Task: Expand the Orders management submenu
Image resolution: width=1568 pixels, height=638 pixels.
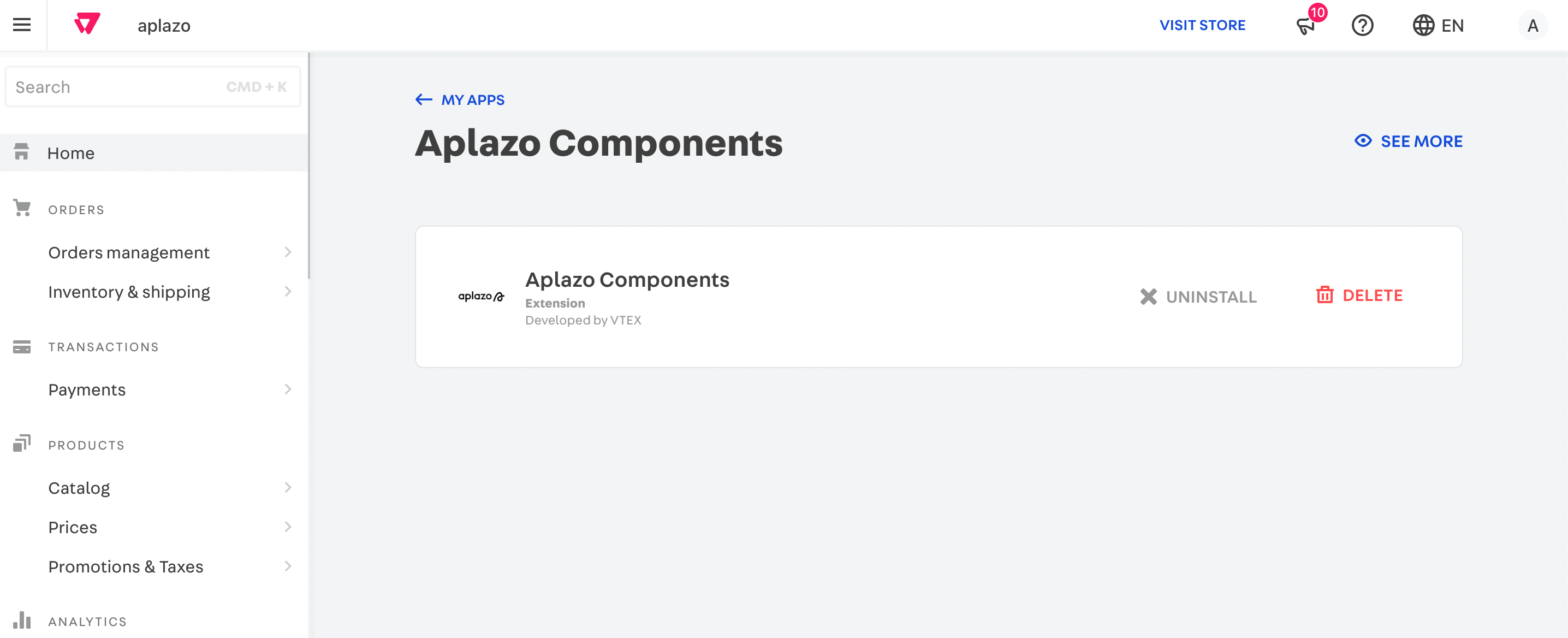Action: pos(288,252)
